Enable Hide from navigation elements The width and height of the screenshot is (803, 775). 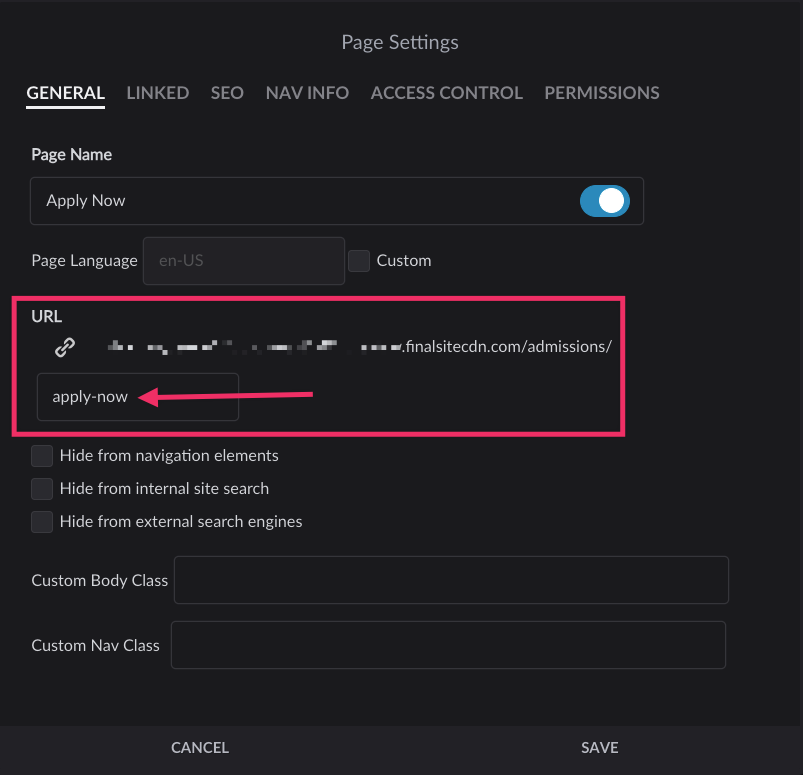42,455
